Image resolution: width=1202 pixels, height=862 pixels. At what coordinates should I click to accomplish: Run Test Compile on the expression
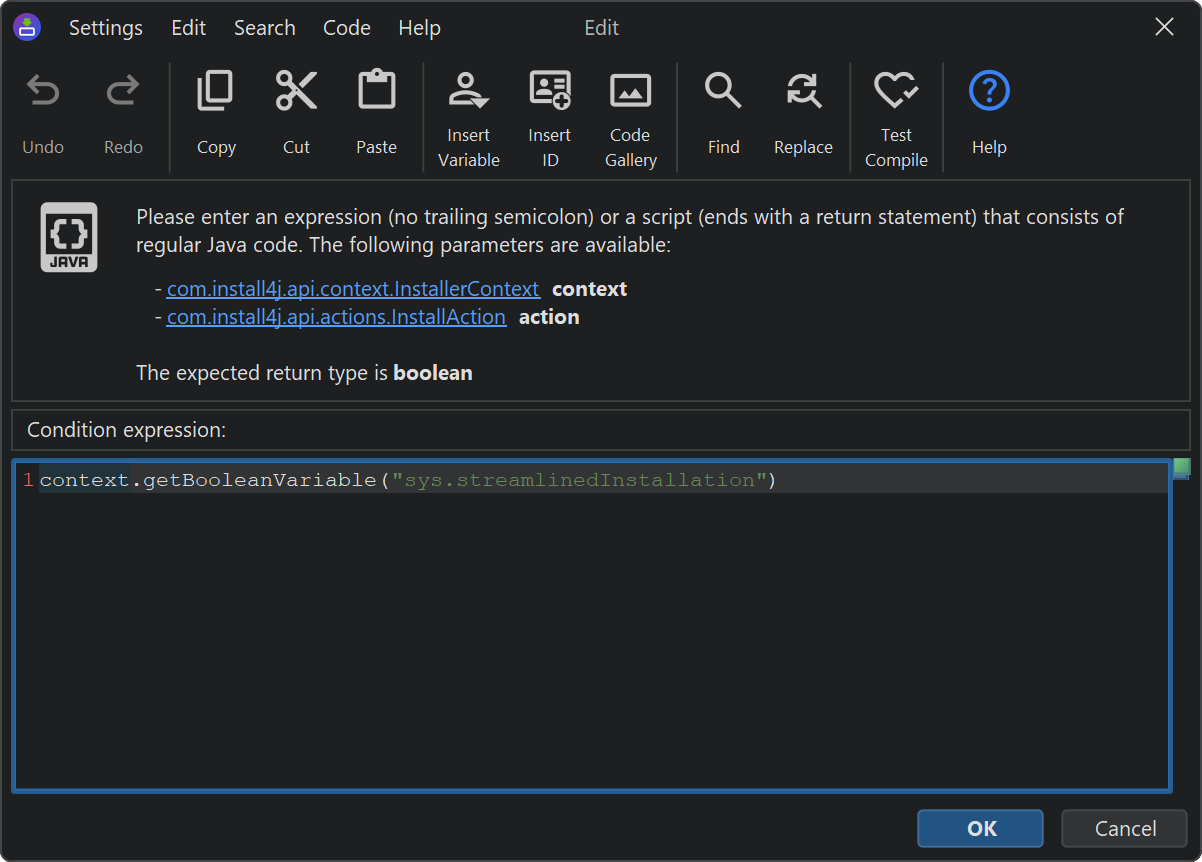point(896,93)
